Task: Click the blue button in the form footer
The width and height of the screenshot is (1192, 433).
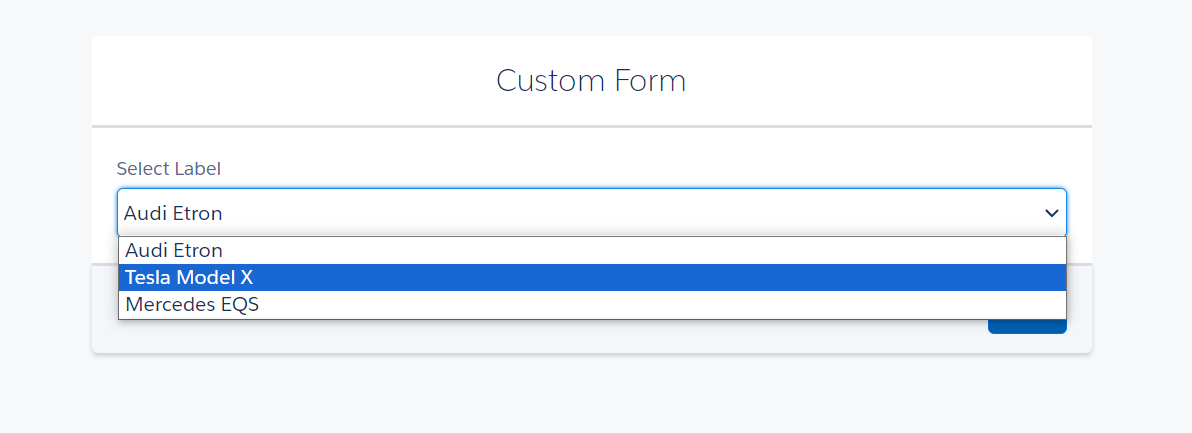Action: point(1027,327)
